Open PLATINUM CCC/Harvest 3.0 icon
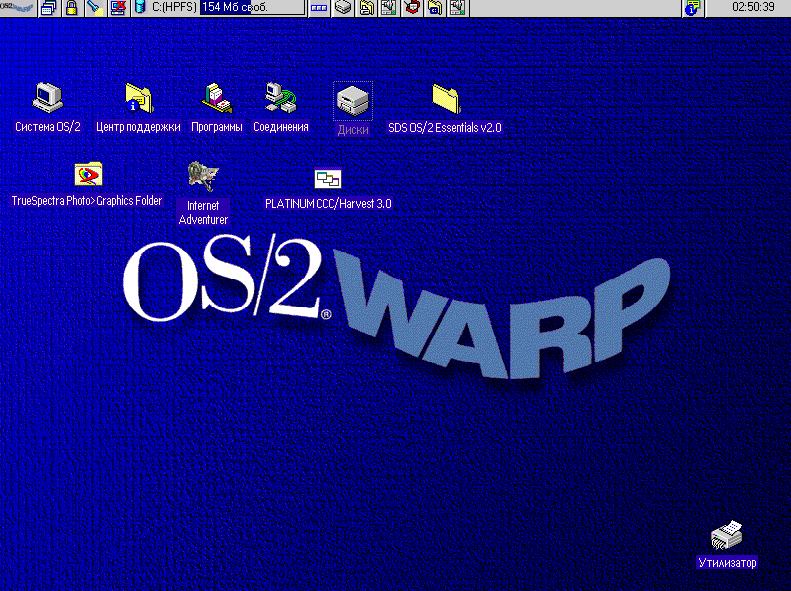The width and height of the screenshot is (791, 591). (328, 179)
